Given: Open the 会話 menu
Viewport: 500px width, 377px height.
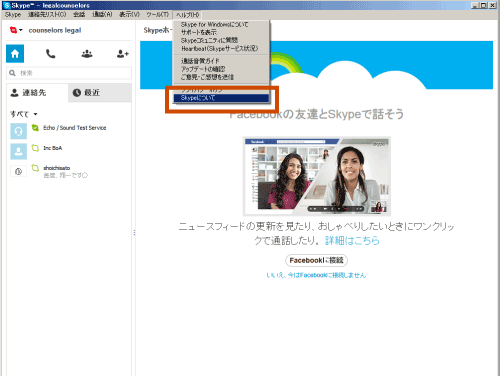Looking at the screenshot, I should 79,15.
